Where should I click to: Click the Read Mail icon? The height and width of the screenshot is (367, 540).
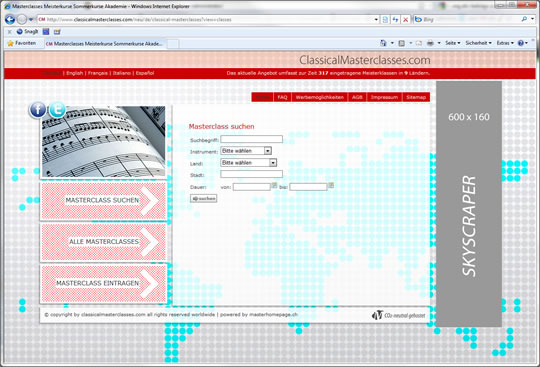coord(419,43)
